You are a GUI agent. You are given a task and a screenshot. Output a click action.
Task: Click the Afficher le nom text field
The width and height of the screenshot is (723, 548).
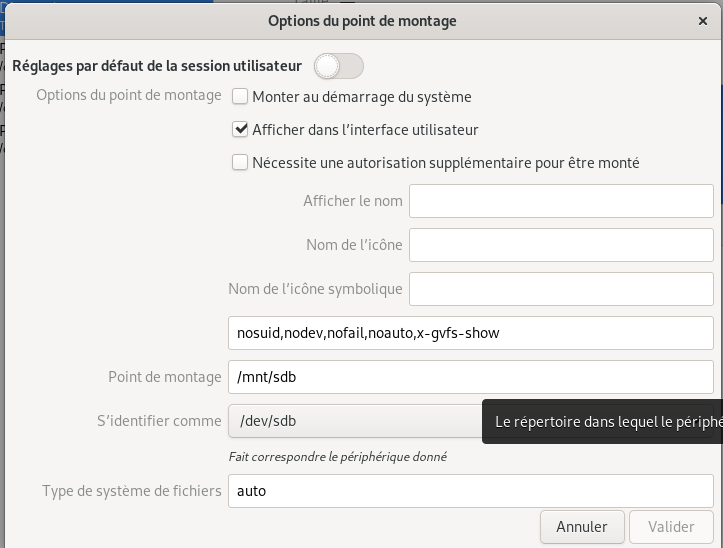[x=560, y=201]
